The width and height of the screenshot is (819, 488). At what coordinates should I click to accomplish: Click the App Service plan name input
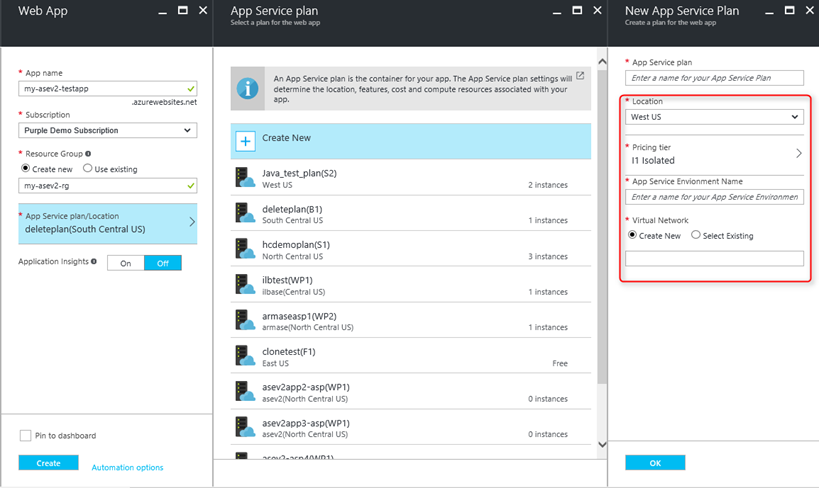coord(714,78)
